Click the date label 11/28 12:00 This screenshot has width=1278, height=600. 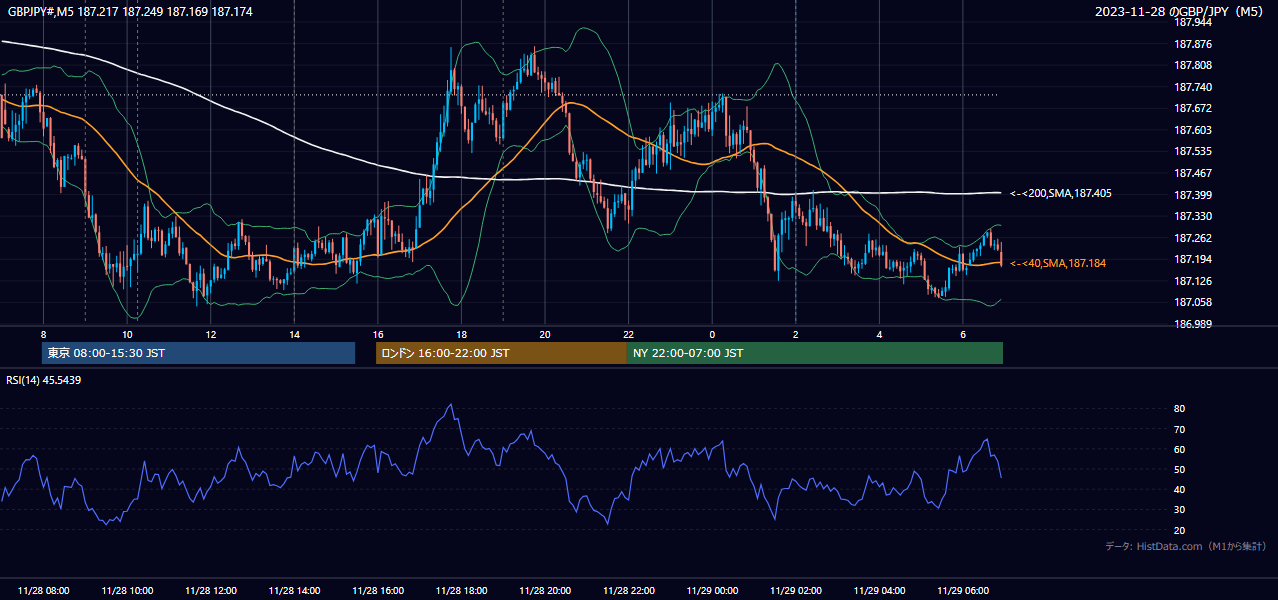(x=211, y=591)
